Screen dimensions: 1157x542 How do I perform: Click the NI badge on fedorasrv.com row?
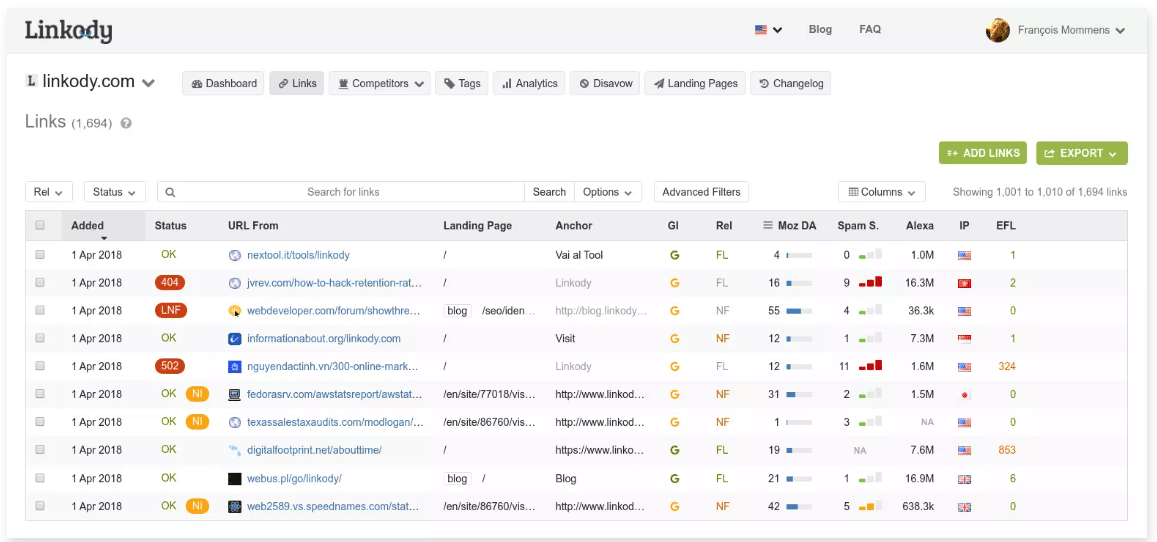[197, 394]
